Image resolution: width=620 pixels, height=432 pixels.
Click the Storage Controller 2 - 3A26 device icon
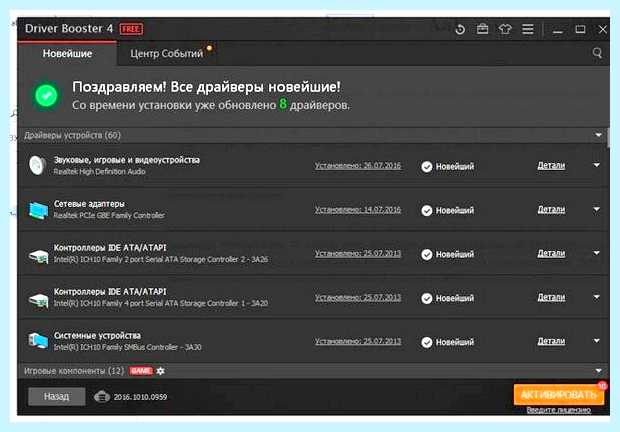point(38,256)
